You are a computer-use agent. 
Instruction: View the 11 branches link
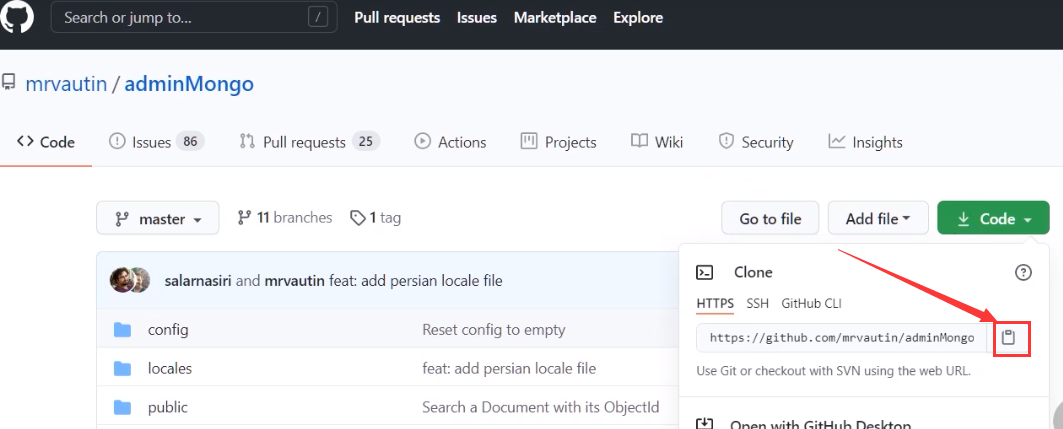pos(285,217)
